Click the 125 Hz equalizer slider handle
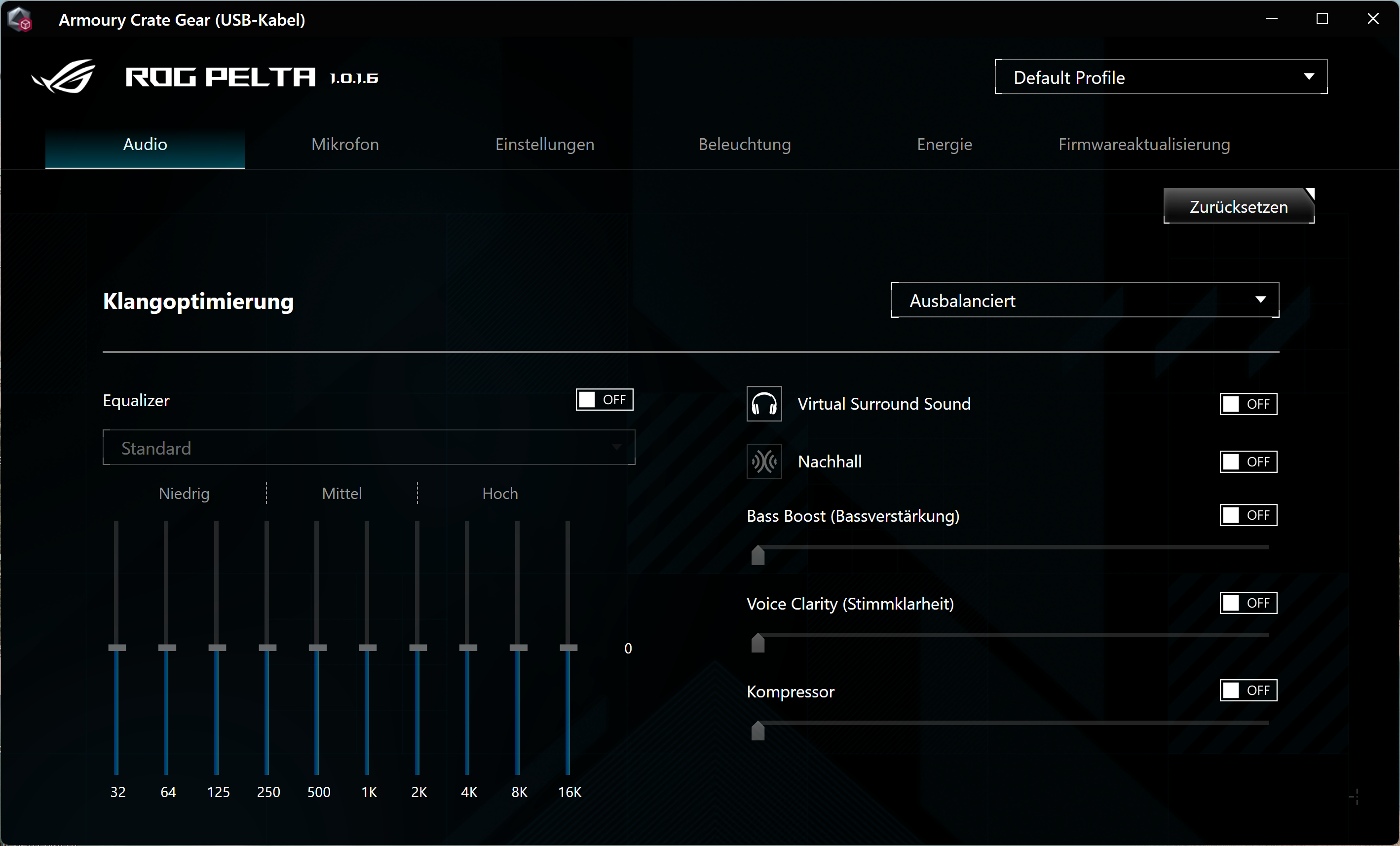 [x=217, y=648]
